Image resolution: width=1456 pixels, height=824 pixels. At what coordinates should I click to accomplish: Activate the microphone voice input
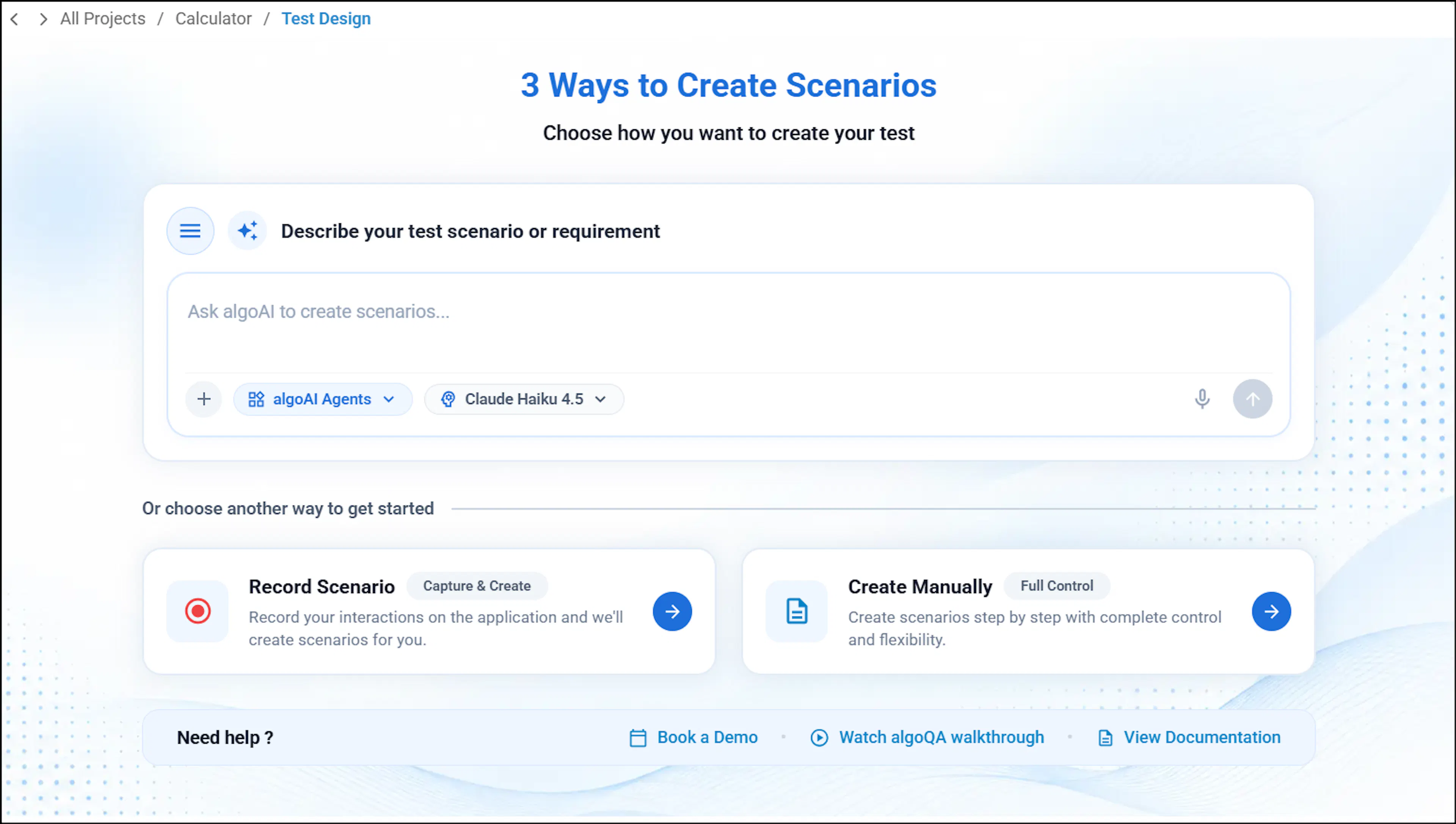pos(1202,399)
